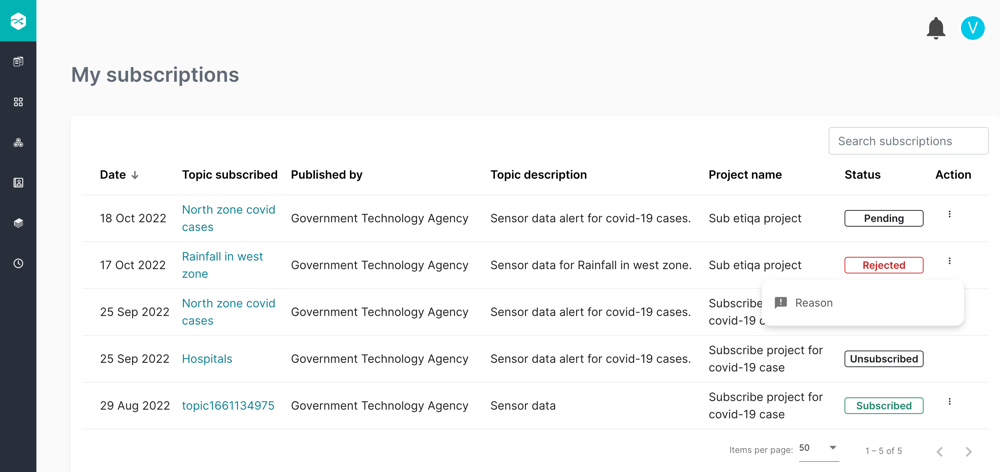The image size is (1000, 472).
Task: Select Reason from the action popup menu
Action: (x=813, y=303)
